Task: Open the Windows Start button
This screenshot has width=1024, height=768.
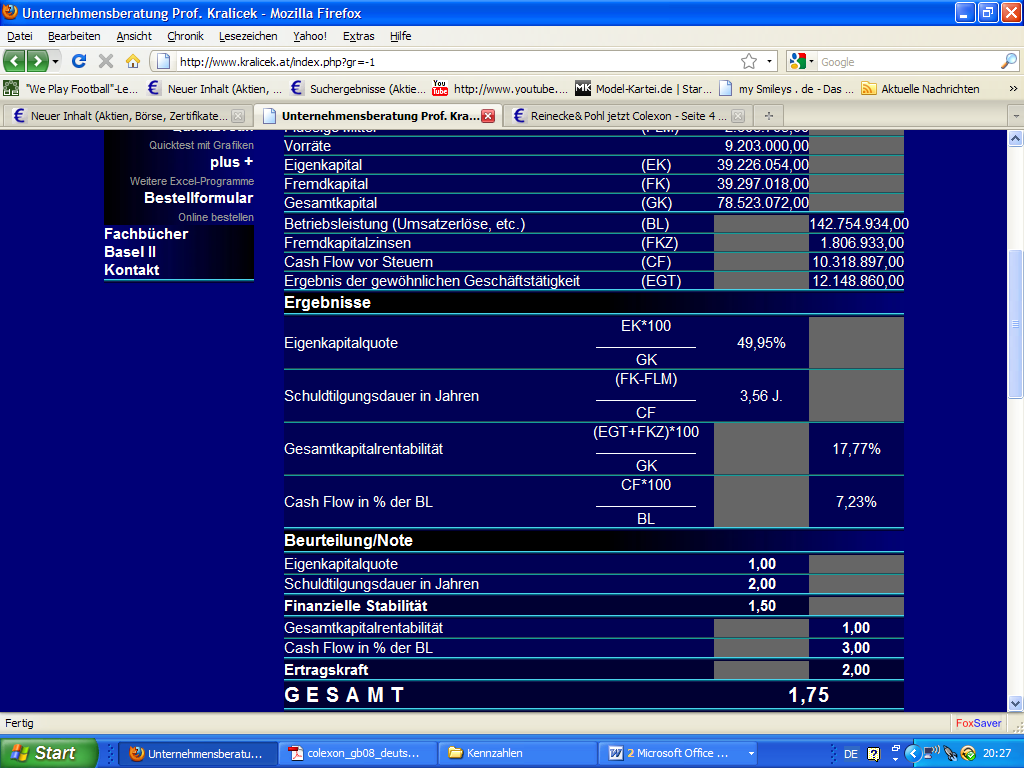Action: [48, 753]
